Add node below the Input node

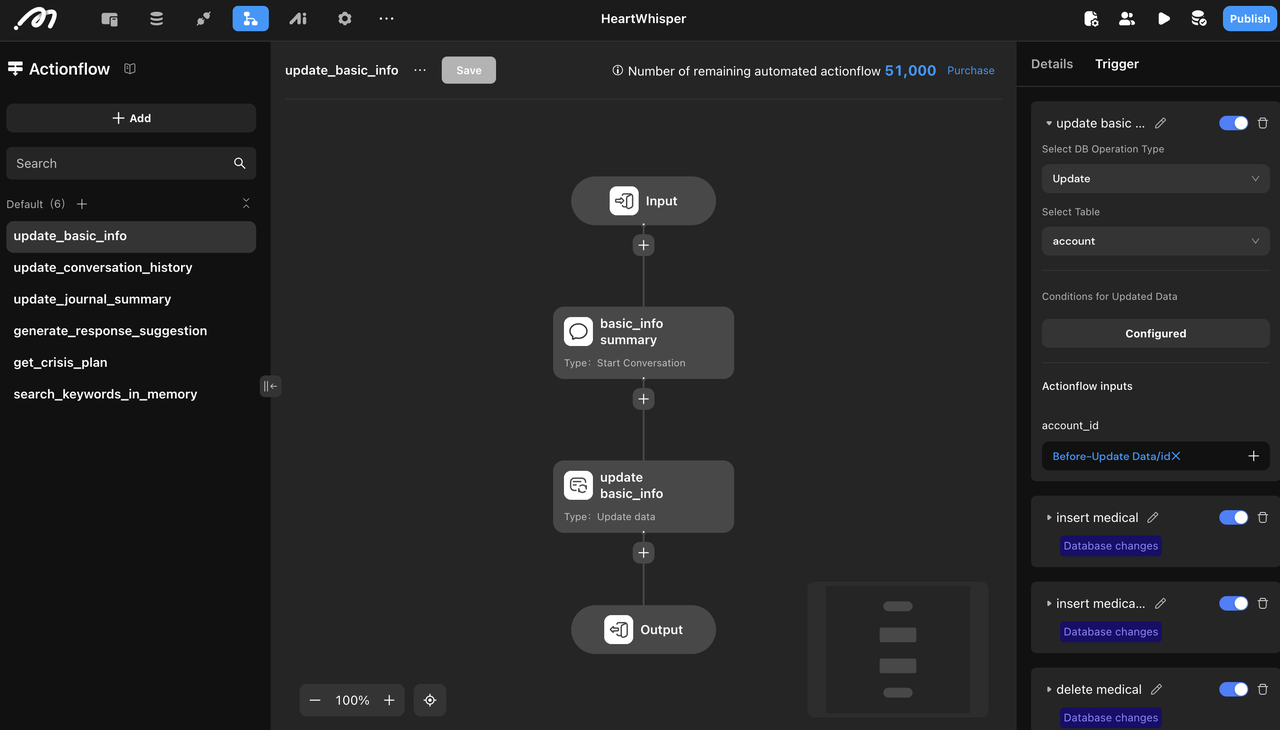(x=643, y=245)
